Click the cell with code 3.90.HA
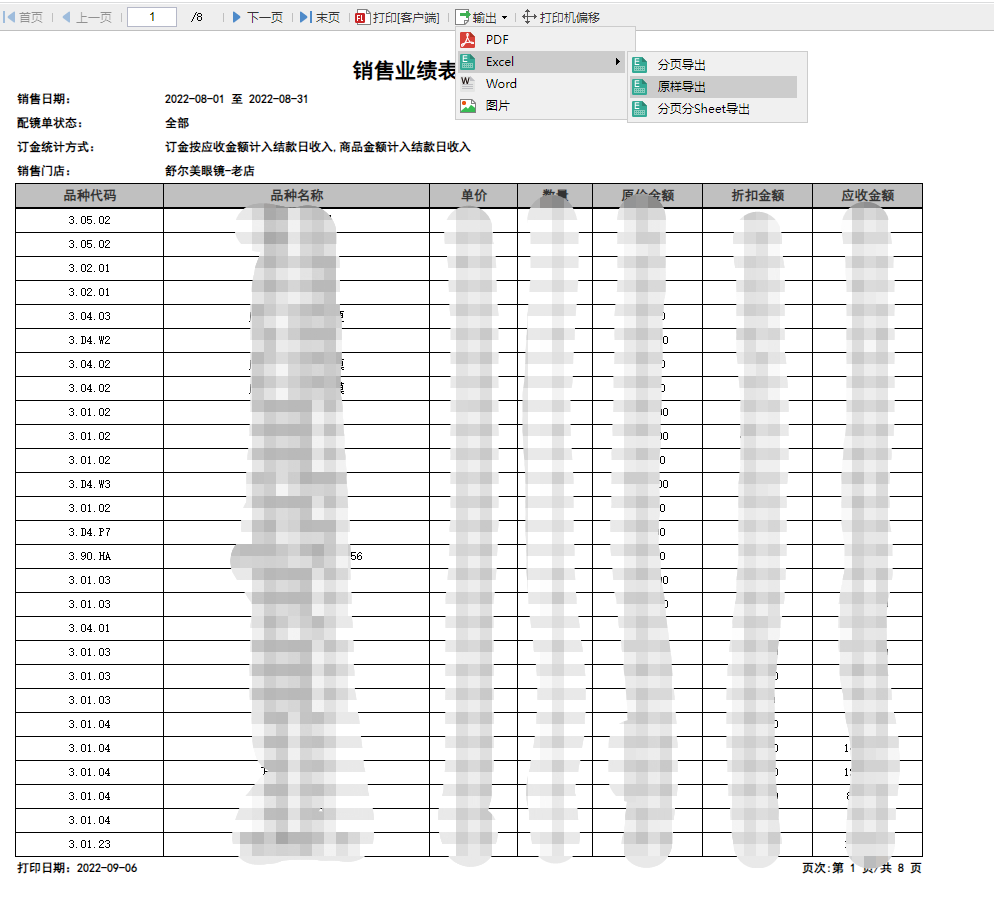This screenshot has width=994, height=905. click(x=89, y=556)
